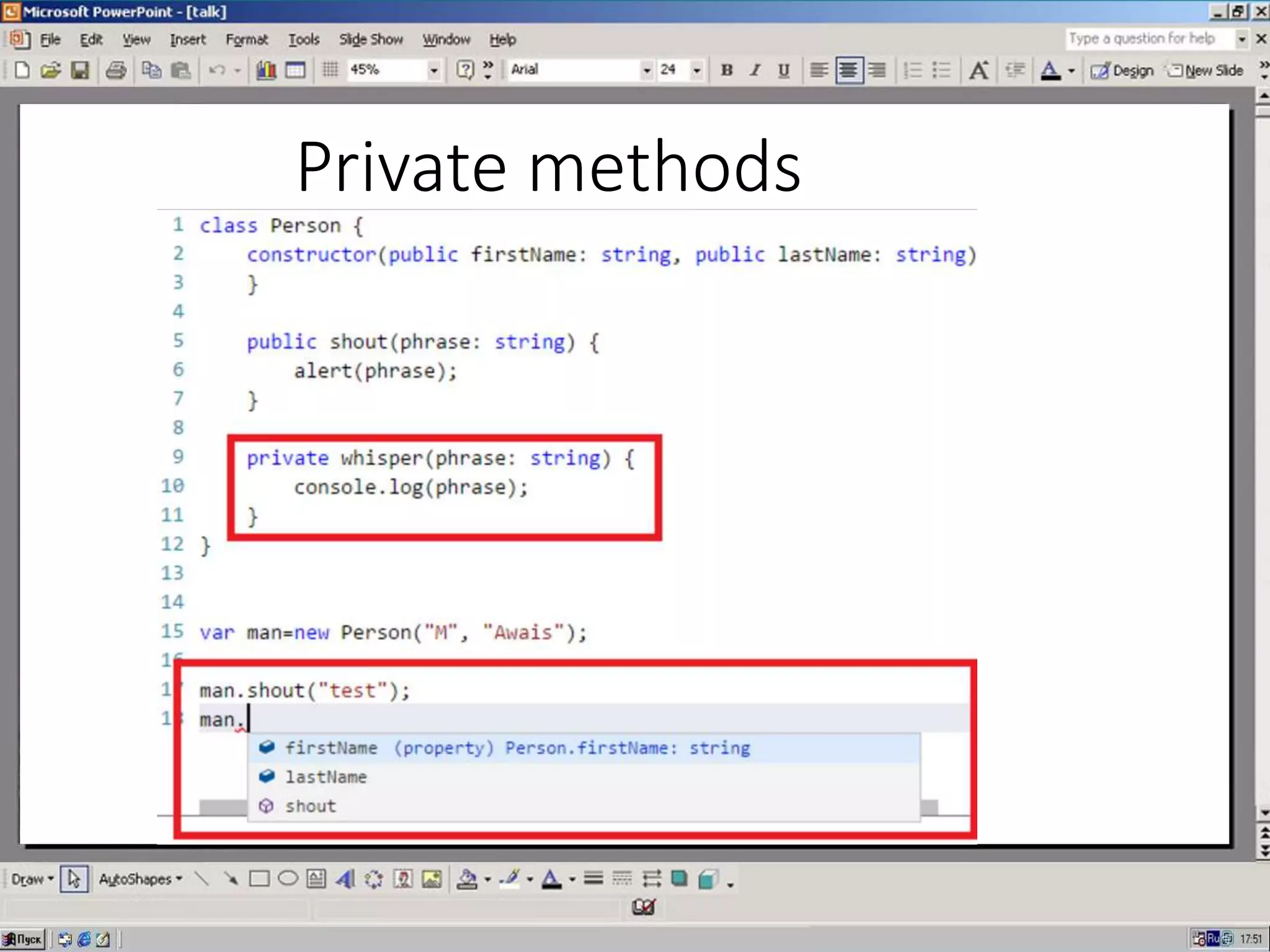Choose the Line drawing tool
1270x952 pixels.
pos(202,879)
